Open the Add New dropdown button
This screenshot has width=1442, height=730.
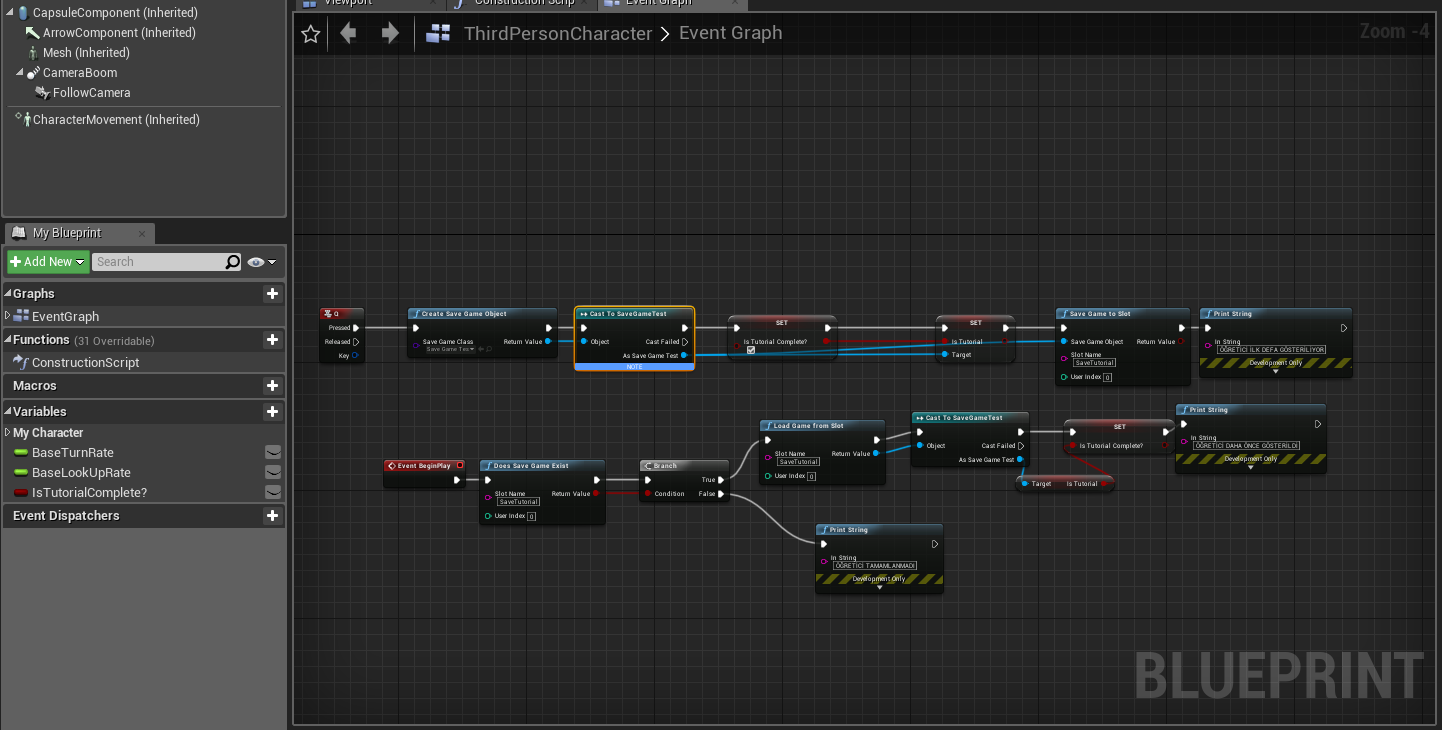coord(48,262)
